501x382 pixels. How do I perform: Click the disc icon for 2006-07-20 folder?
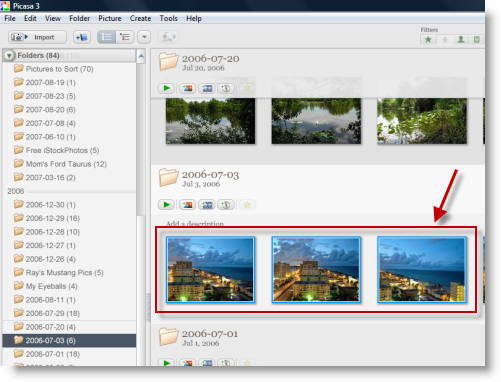226,88
